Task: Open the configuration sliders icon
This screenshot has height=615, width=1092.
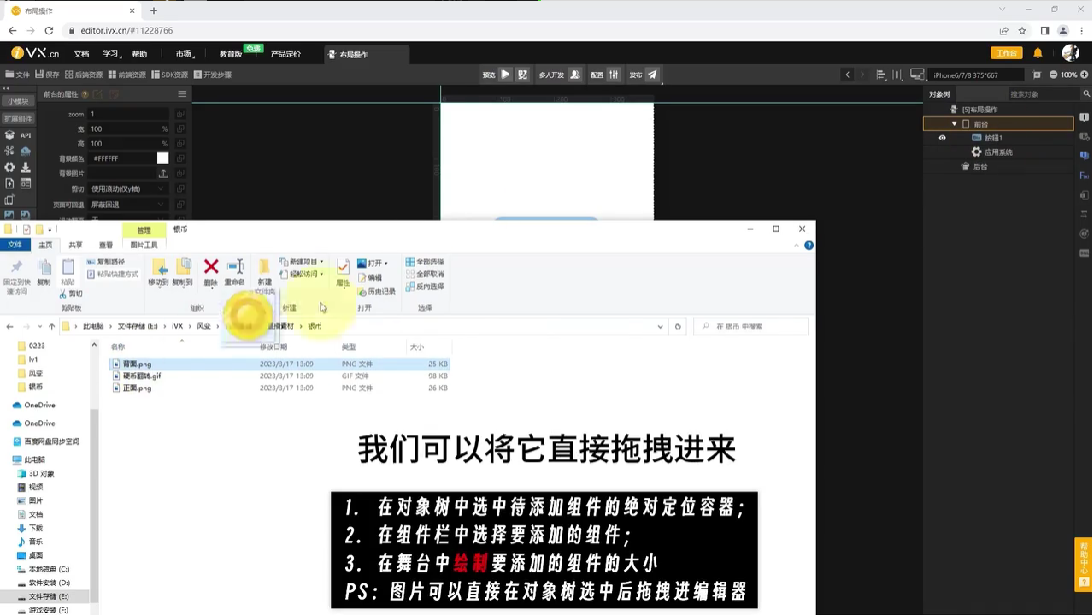Action: click(x=614, y=75)
